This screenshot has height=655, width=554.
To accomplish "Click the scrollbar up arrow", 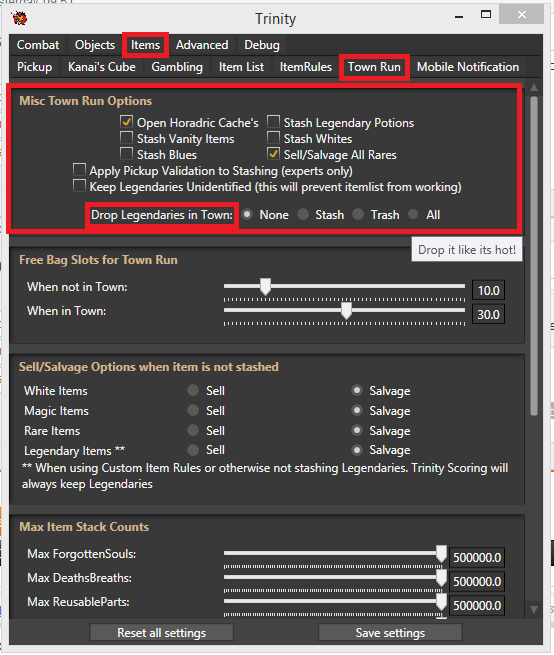I will (534, 87).
